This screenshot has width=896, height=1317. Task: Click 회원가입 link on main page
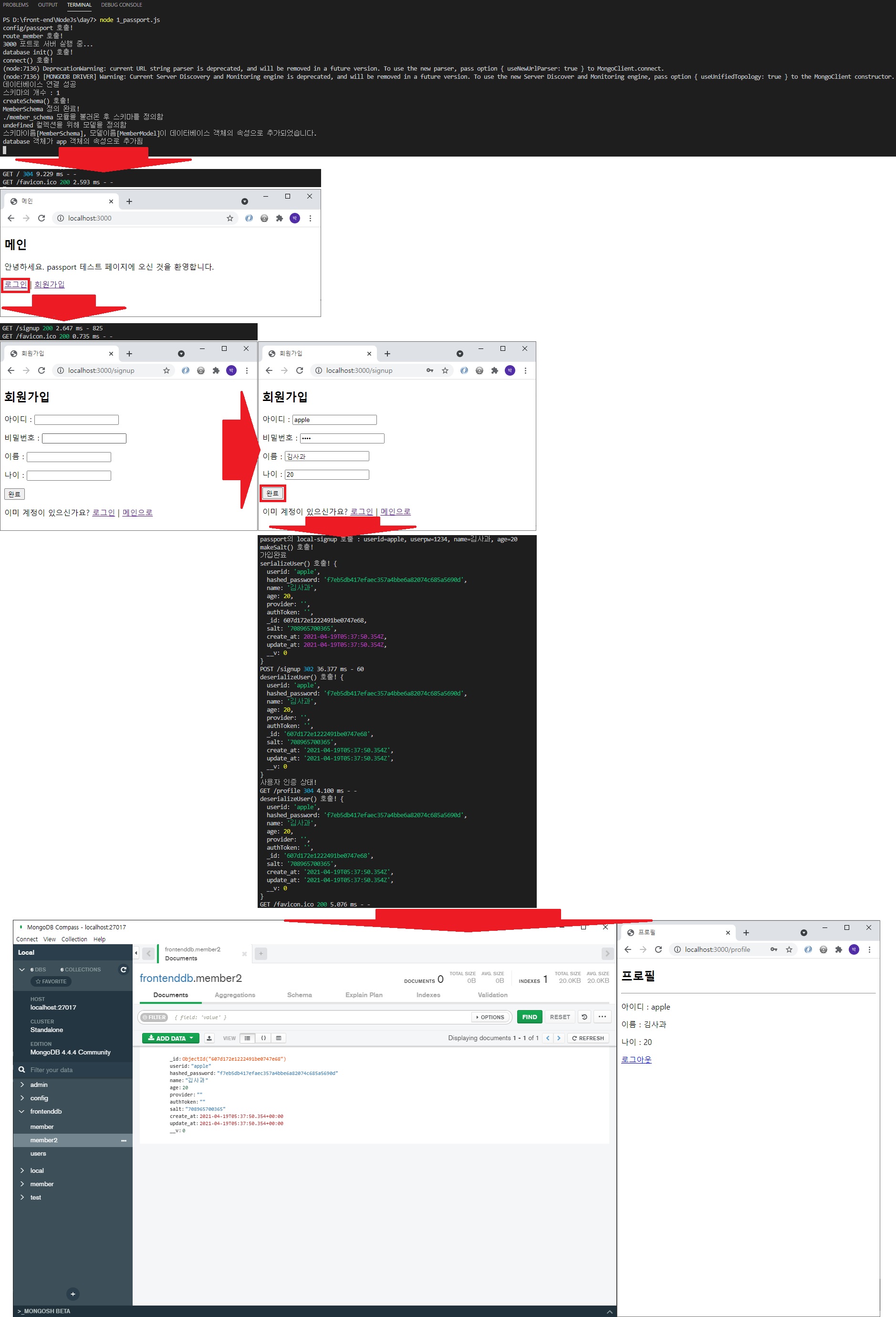tap(50, 284)
